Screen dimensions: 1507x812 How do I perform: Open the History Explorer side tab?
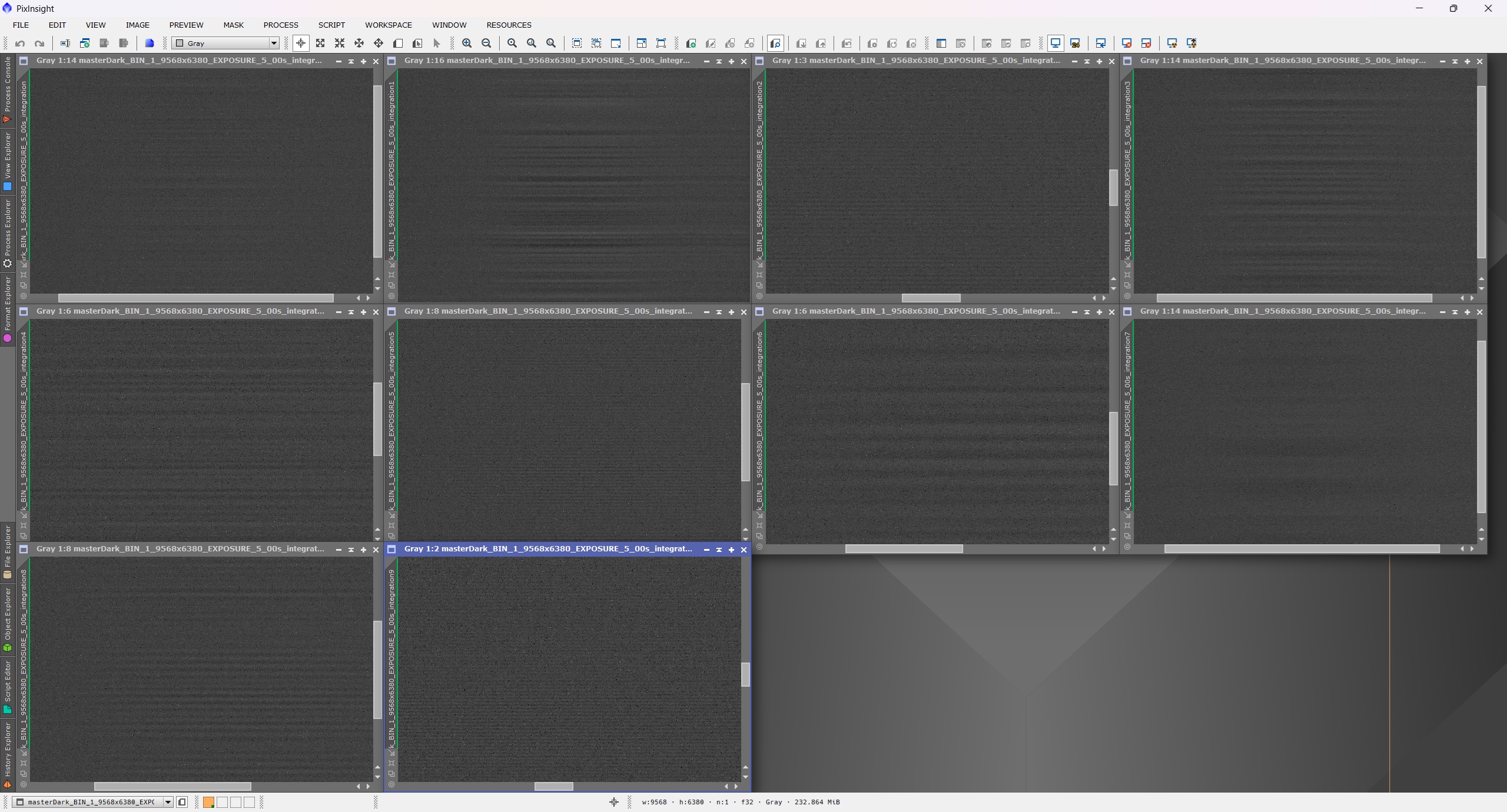[8, 756]
